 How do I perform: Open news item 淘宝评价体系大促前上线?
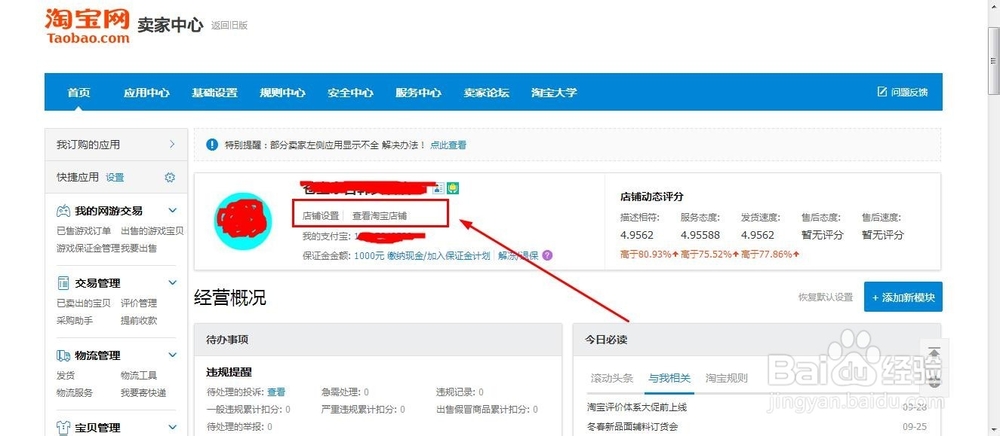click(x=636, y=407)
